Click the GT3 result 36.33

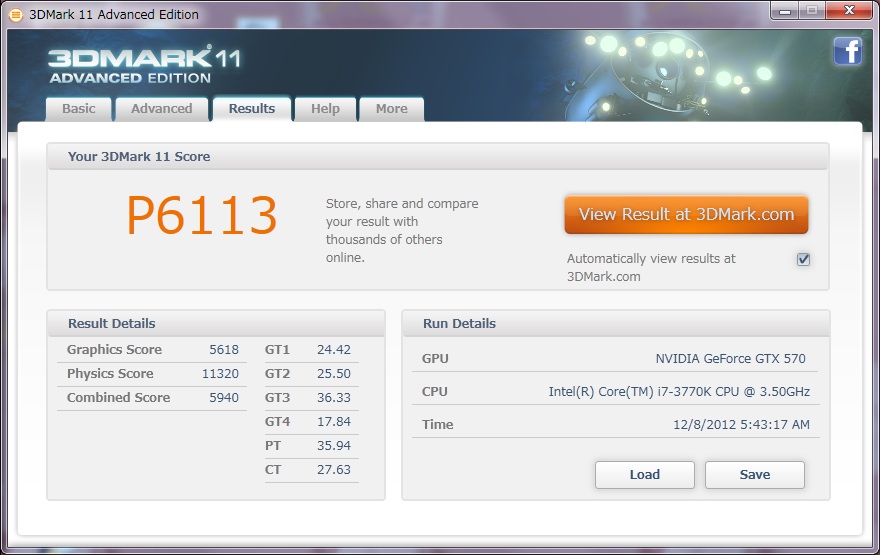(334, 398)
